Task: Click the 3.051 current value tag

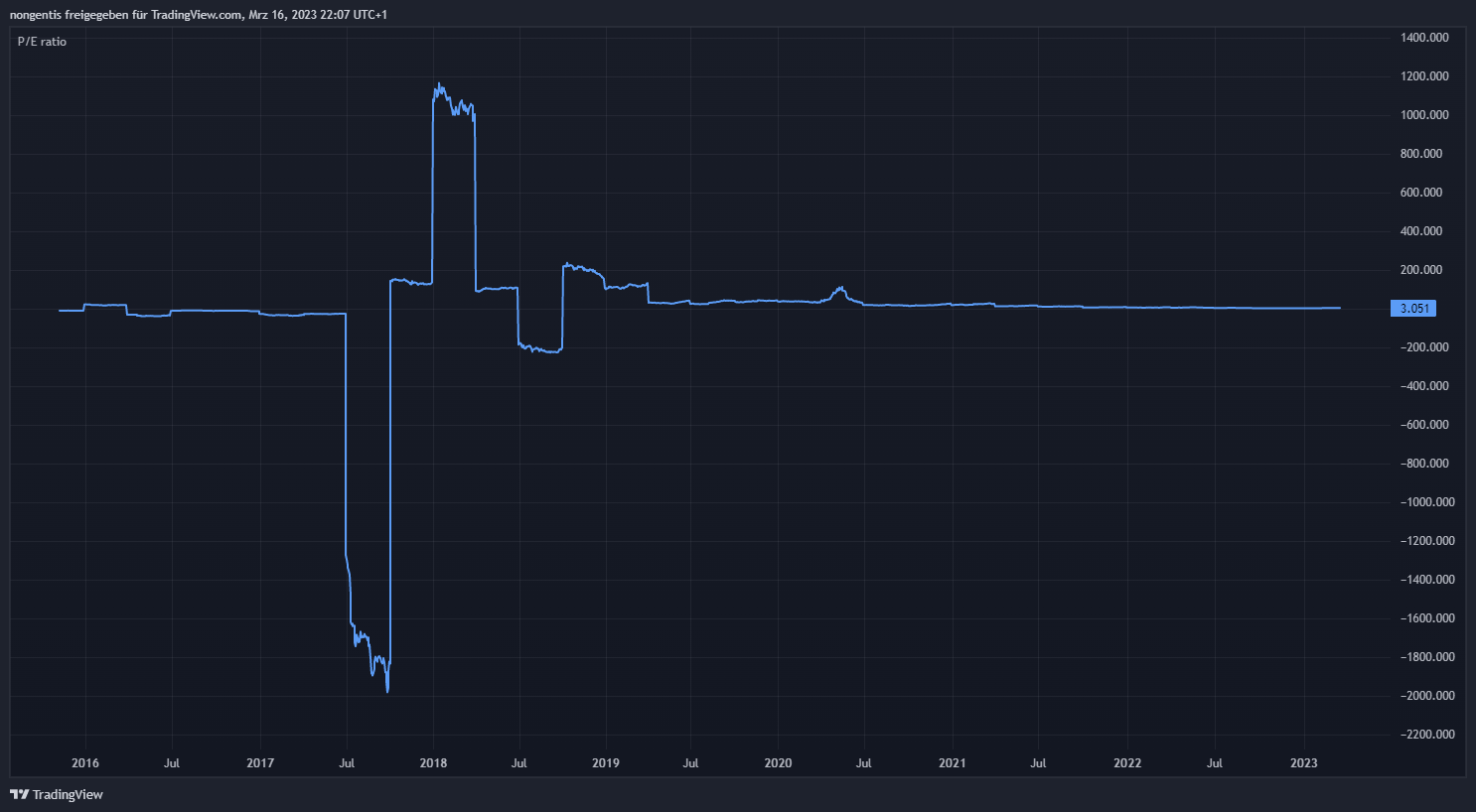Action: pos(1413,309)
